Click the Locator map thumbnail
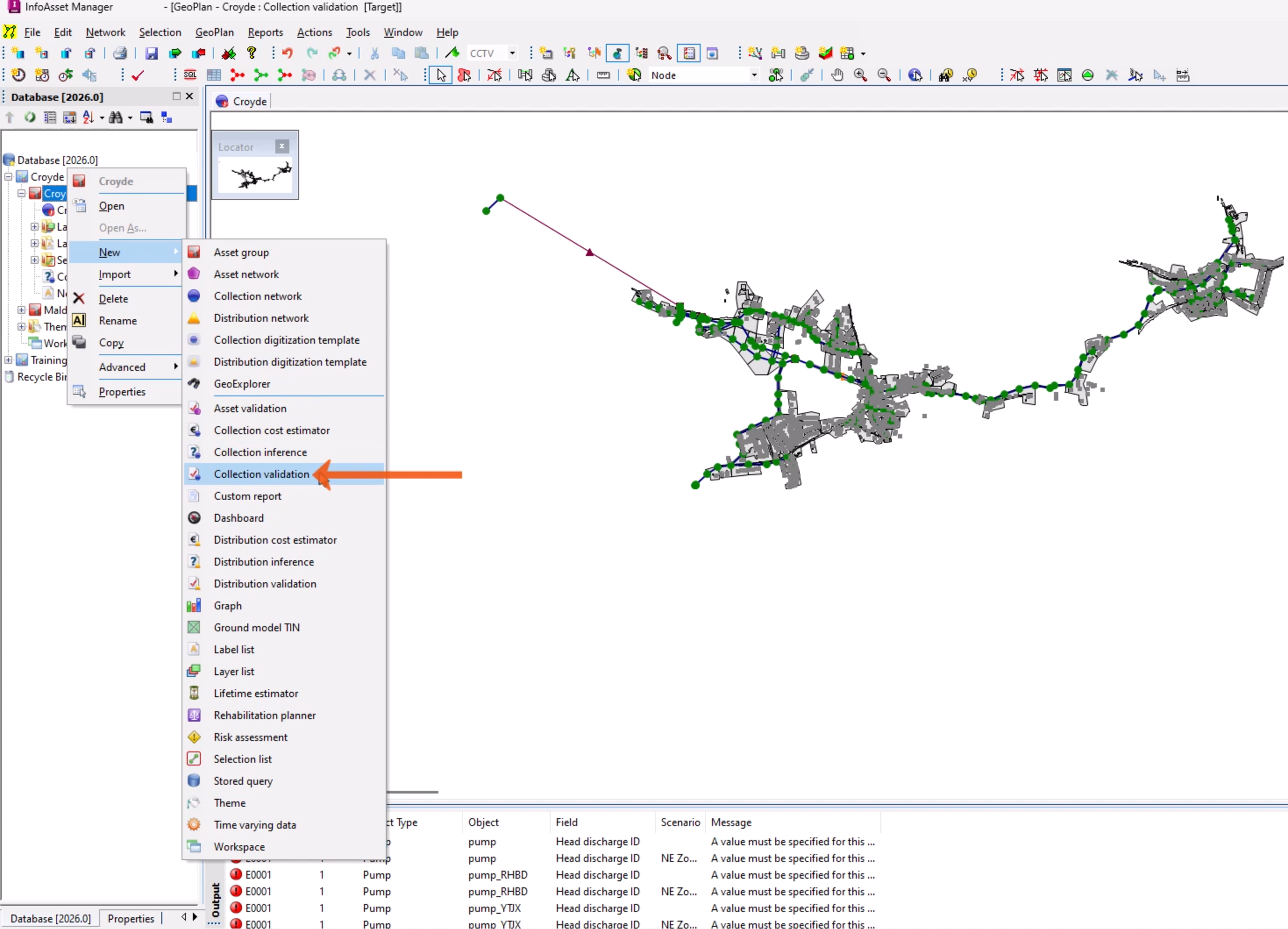 [x=255, y=176]
